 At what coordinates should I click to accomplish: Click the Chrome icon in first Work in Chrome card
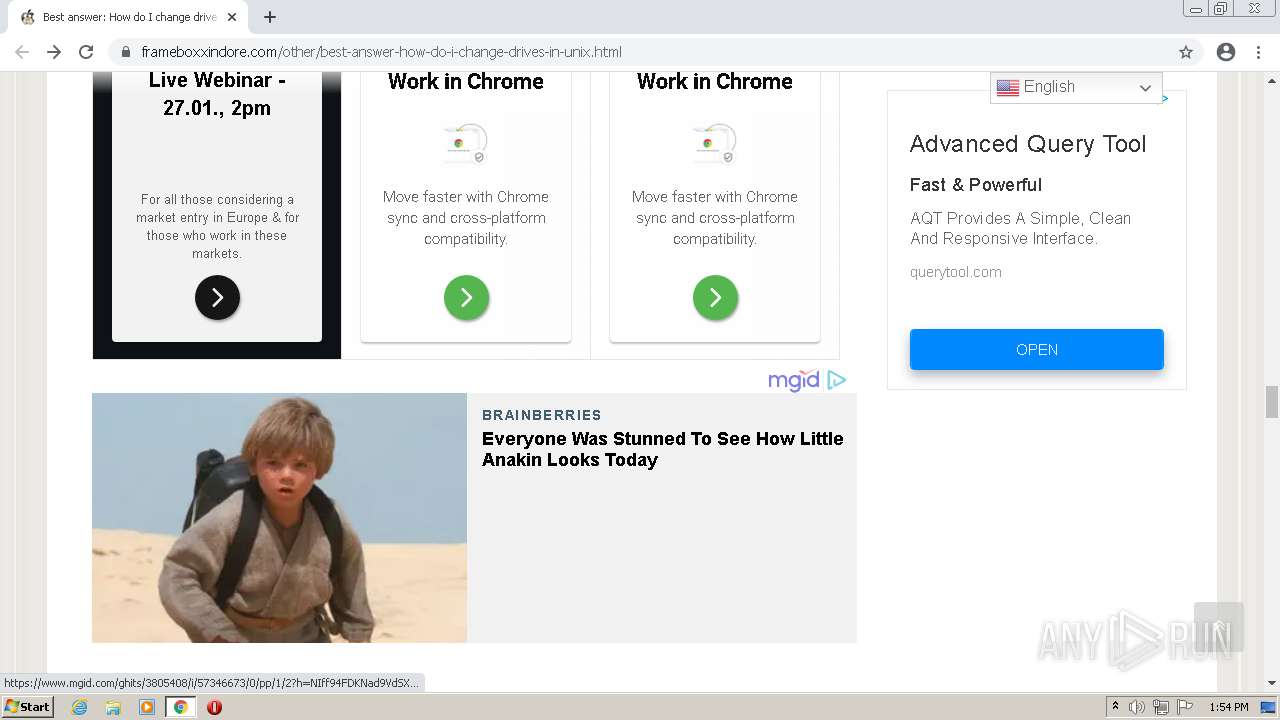[x=466, y=144]
